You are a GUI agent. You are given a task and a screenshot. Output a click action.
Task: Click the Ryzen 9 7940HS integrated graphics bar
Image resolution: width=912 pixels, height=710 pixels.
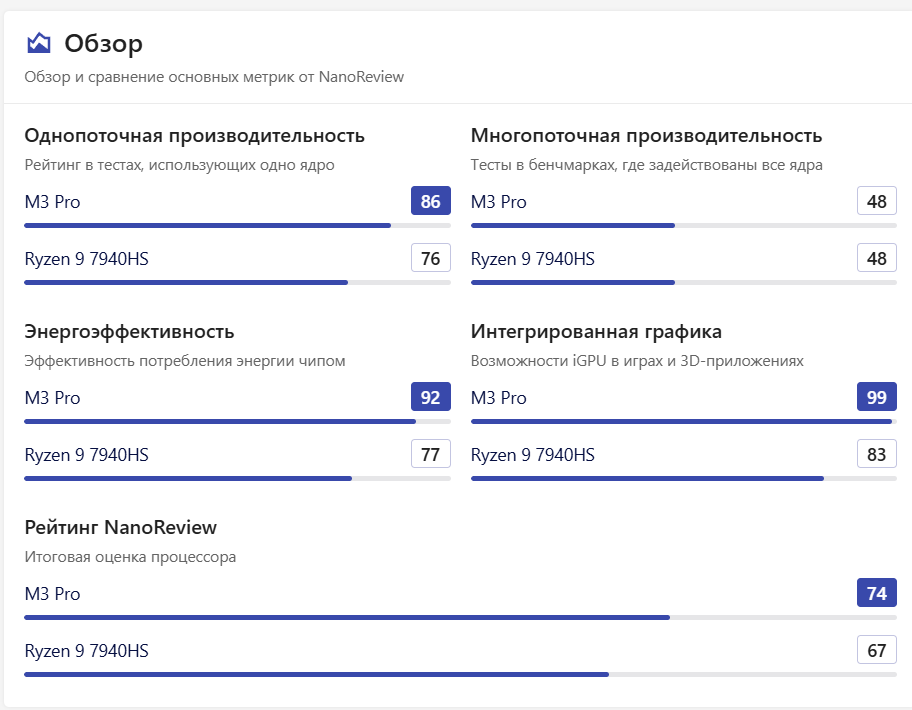tap(683, 479)
